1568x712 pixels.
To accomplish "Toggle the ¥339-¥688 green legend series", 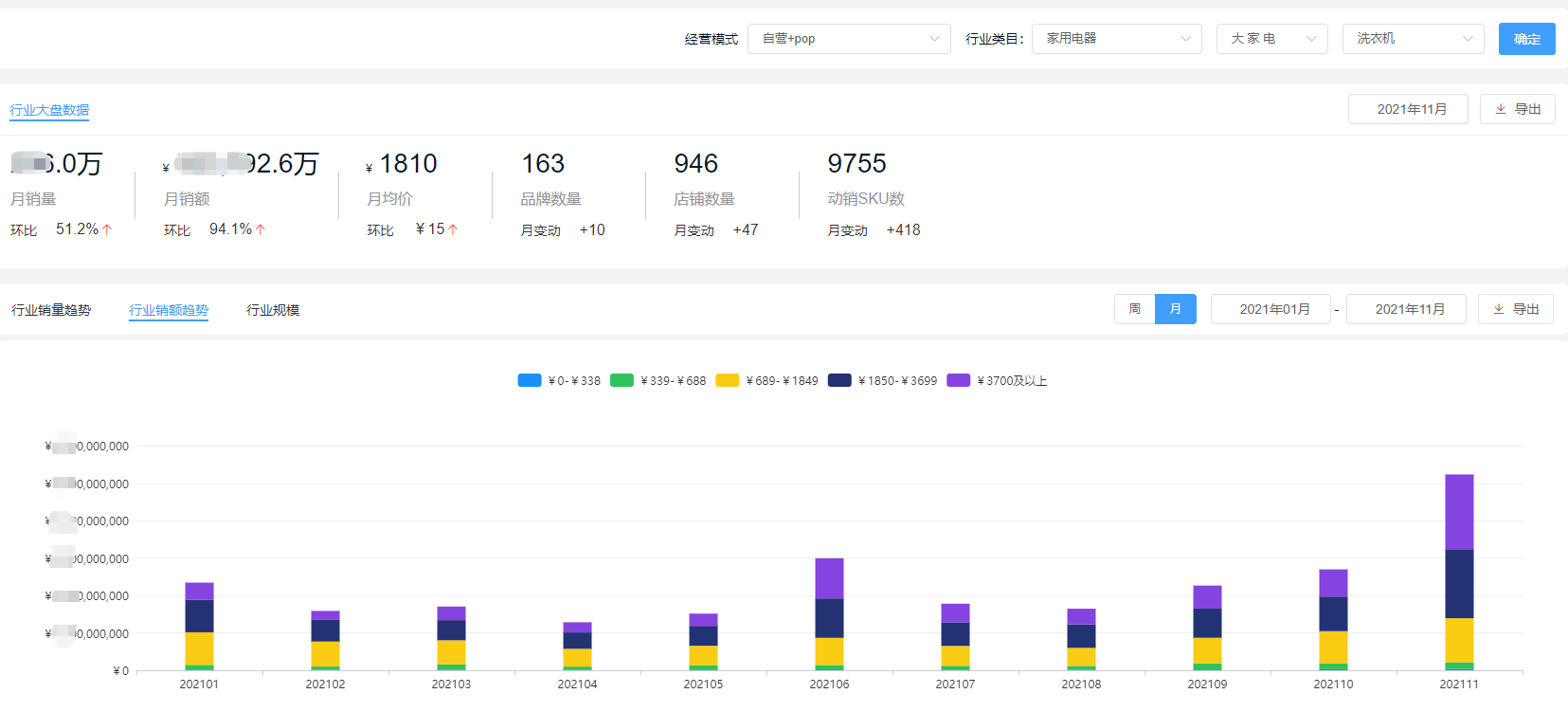I will [658, 380].
